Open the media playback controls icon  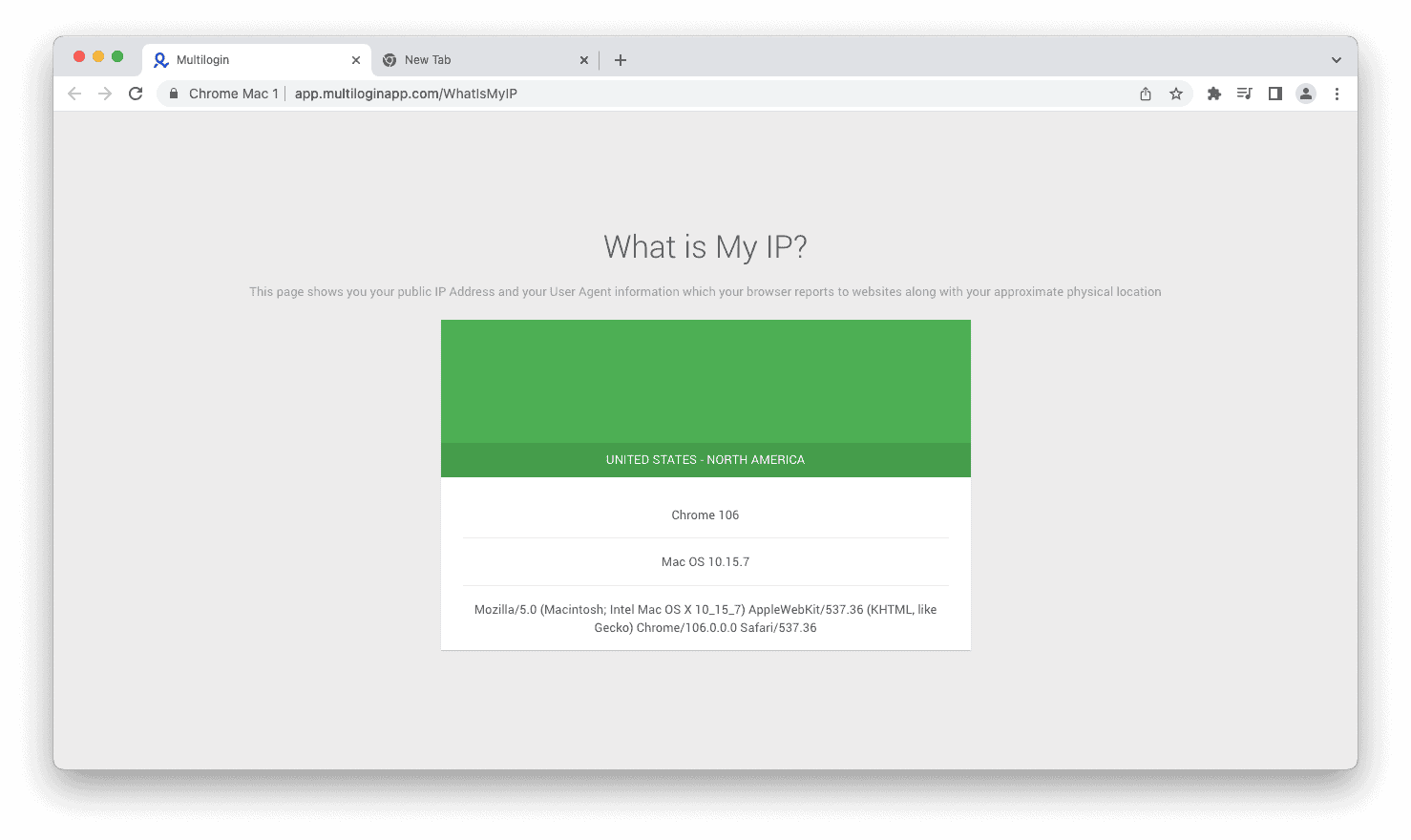pyautogui.click(x=1244, y=94)
